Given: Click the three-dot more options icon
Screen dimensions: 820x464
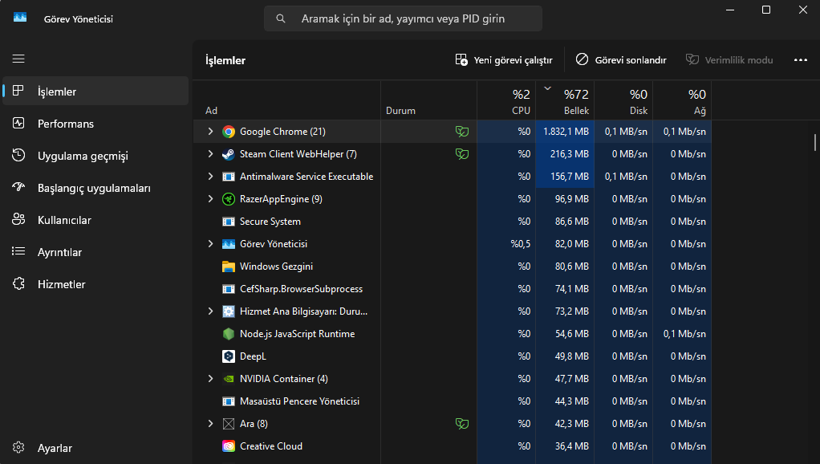Looking at the screenshot, I should click(800, 60).
